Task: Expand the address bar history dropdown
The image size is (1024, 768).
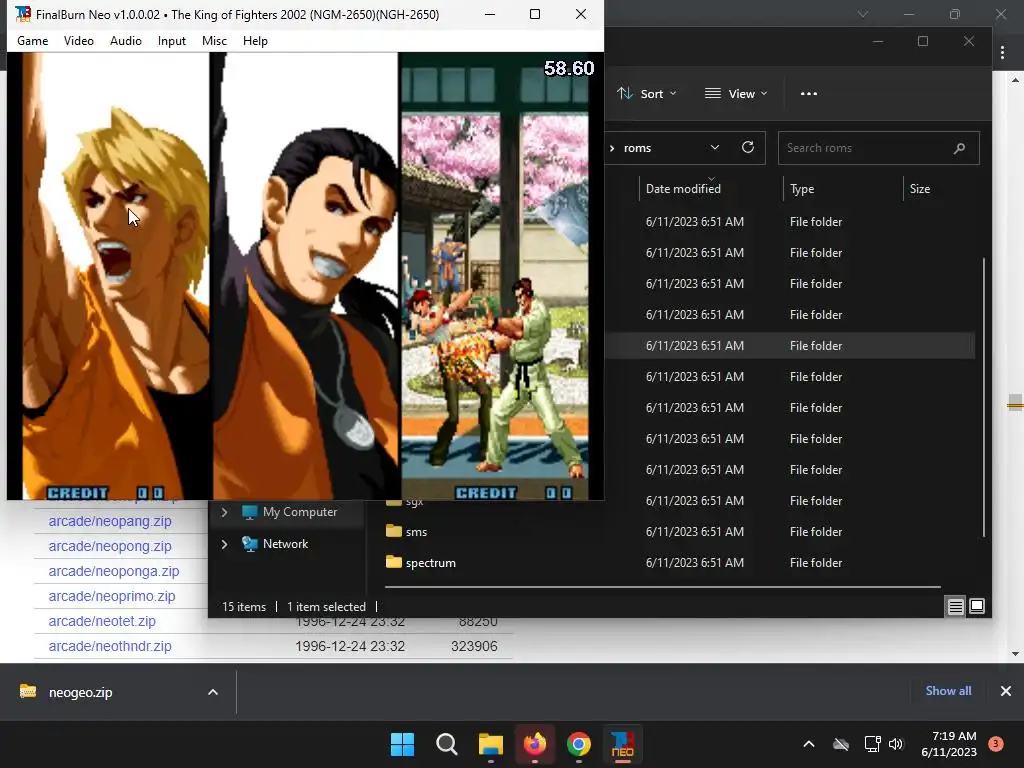Action: [714, 148]
